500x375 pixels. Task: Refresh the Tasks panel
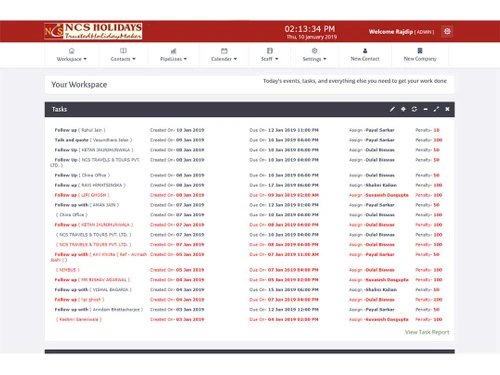[414, 109]
